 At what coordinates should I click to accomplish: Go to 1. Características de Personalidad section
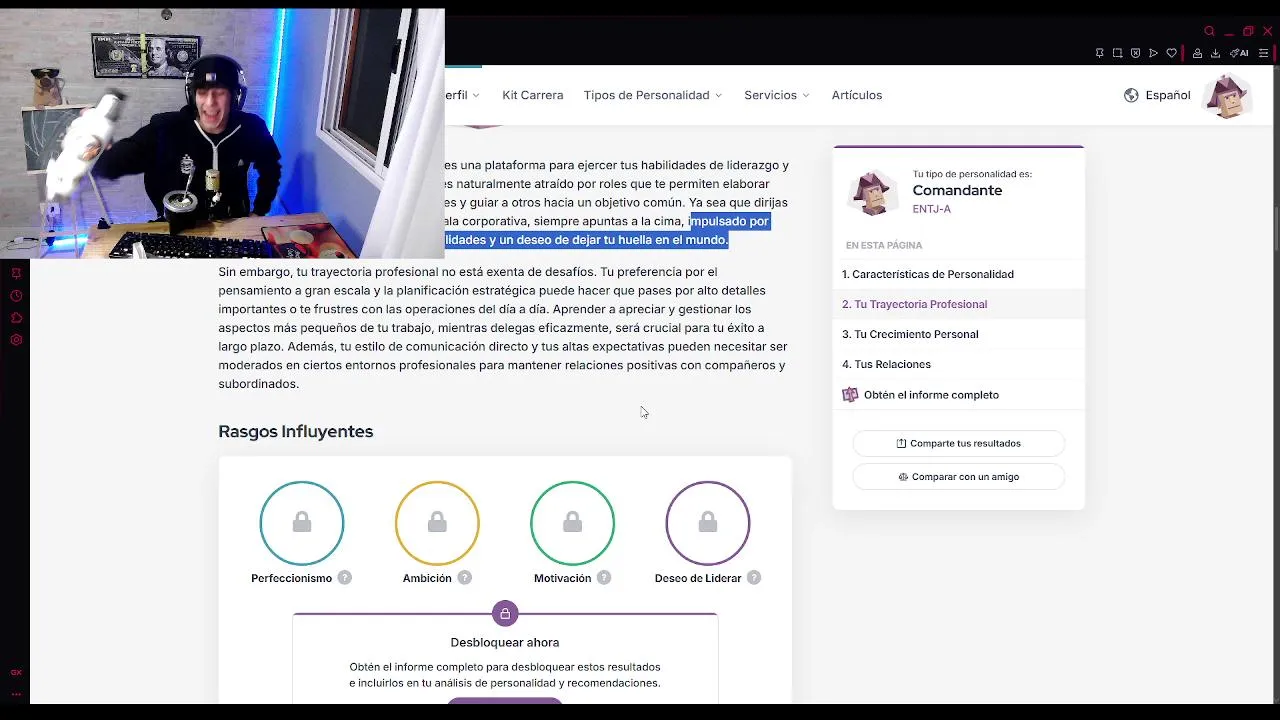958,274
